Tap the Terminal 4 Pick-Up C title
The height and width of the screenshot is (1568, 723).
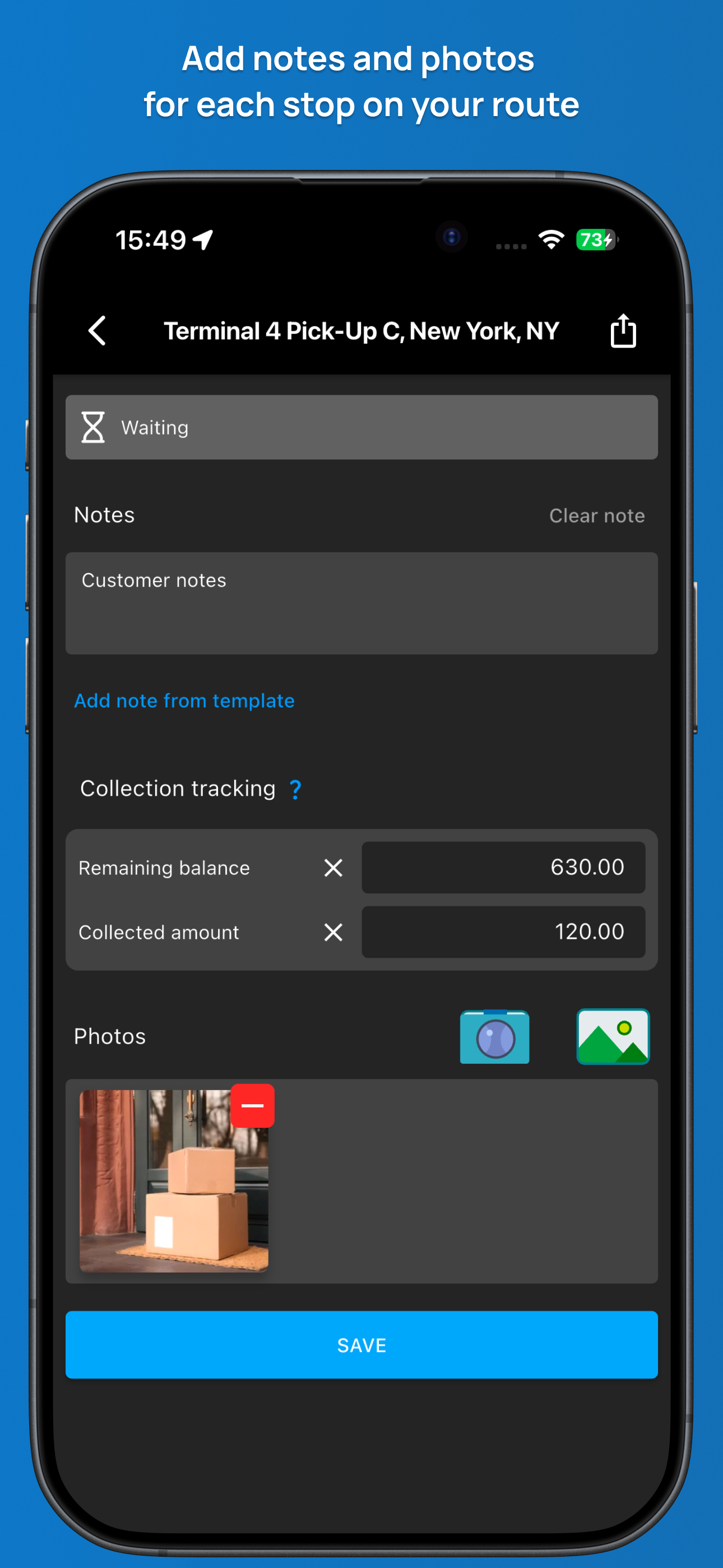[361, 331]
